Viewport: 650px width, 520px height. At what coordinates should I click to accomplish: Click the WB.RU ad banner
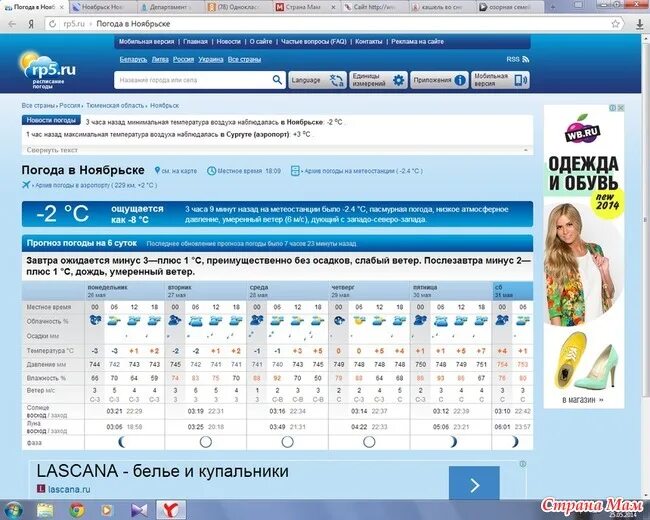[x=584, y=256]
